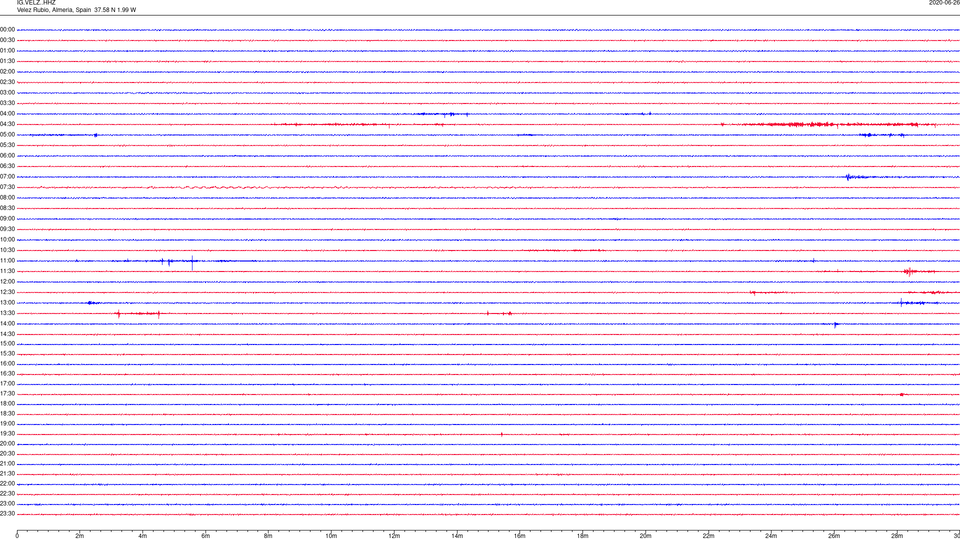This screenshot has height=540, width=960.
Task: Click the station code IG.VELZ..HHZ header
Action: [x=36, y=2]
